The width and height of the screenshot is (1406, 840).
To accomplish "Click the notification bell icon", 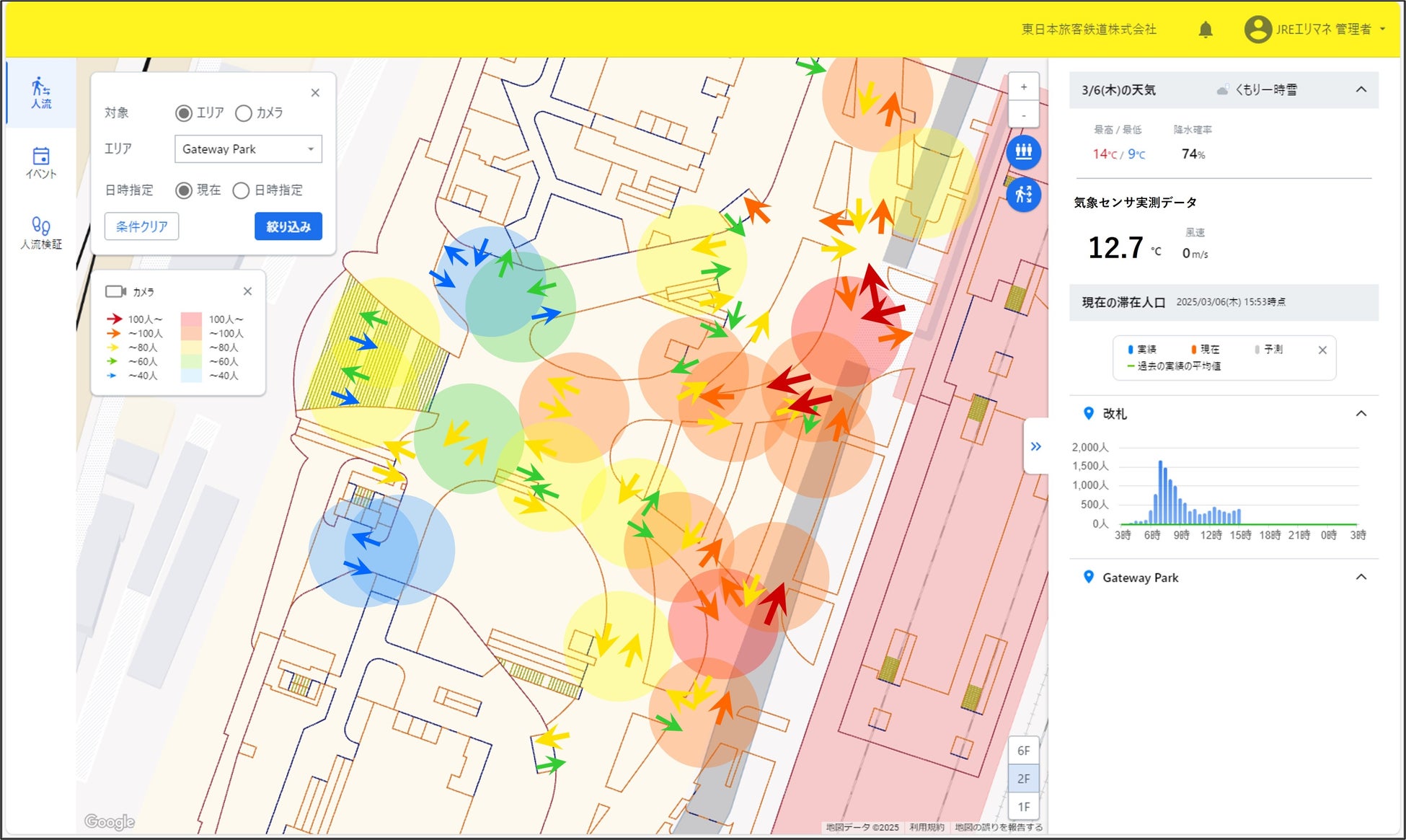I will coord(1205,30).
